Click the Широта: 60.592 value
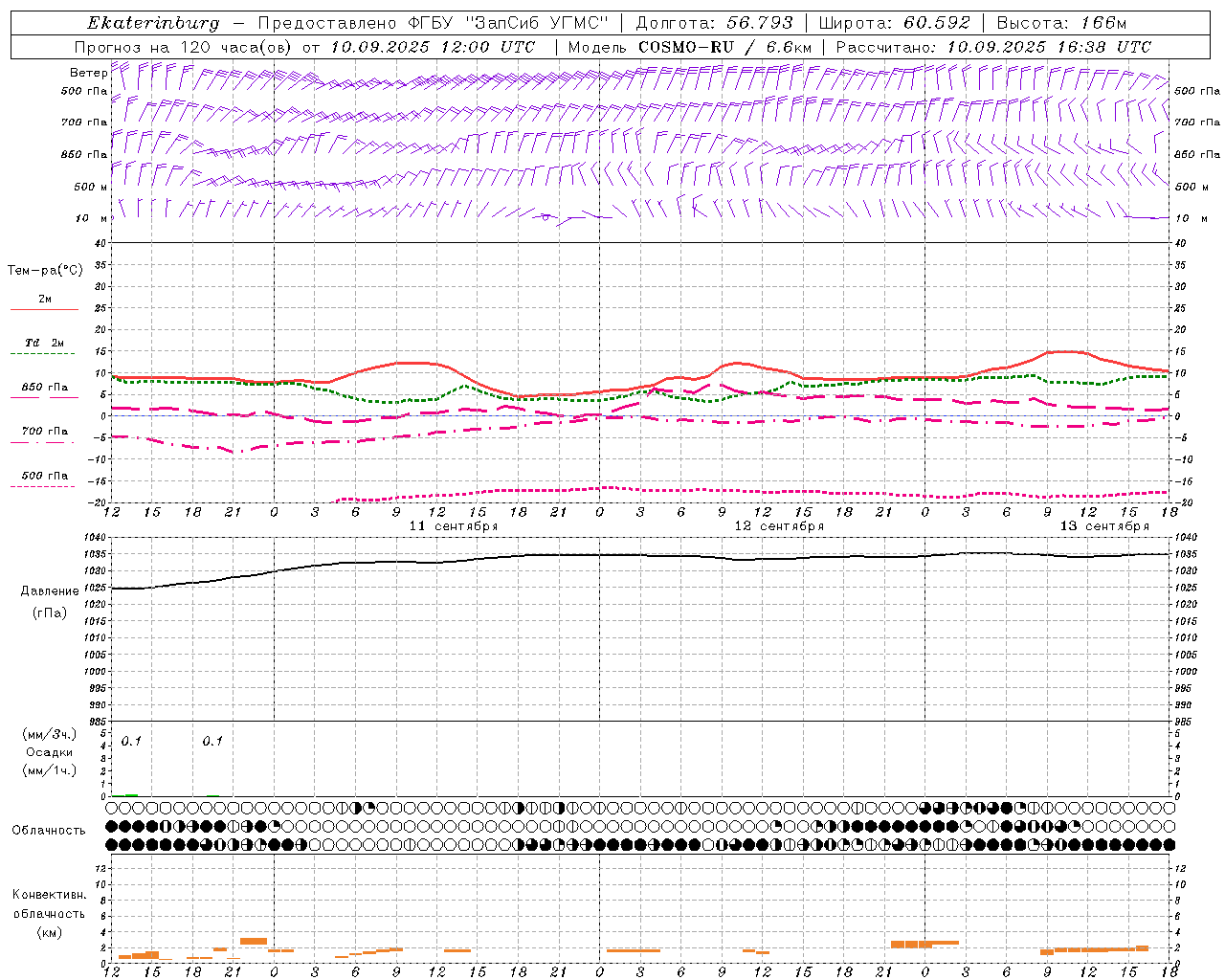 pos(895,23)
